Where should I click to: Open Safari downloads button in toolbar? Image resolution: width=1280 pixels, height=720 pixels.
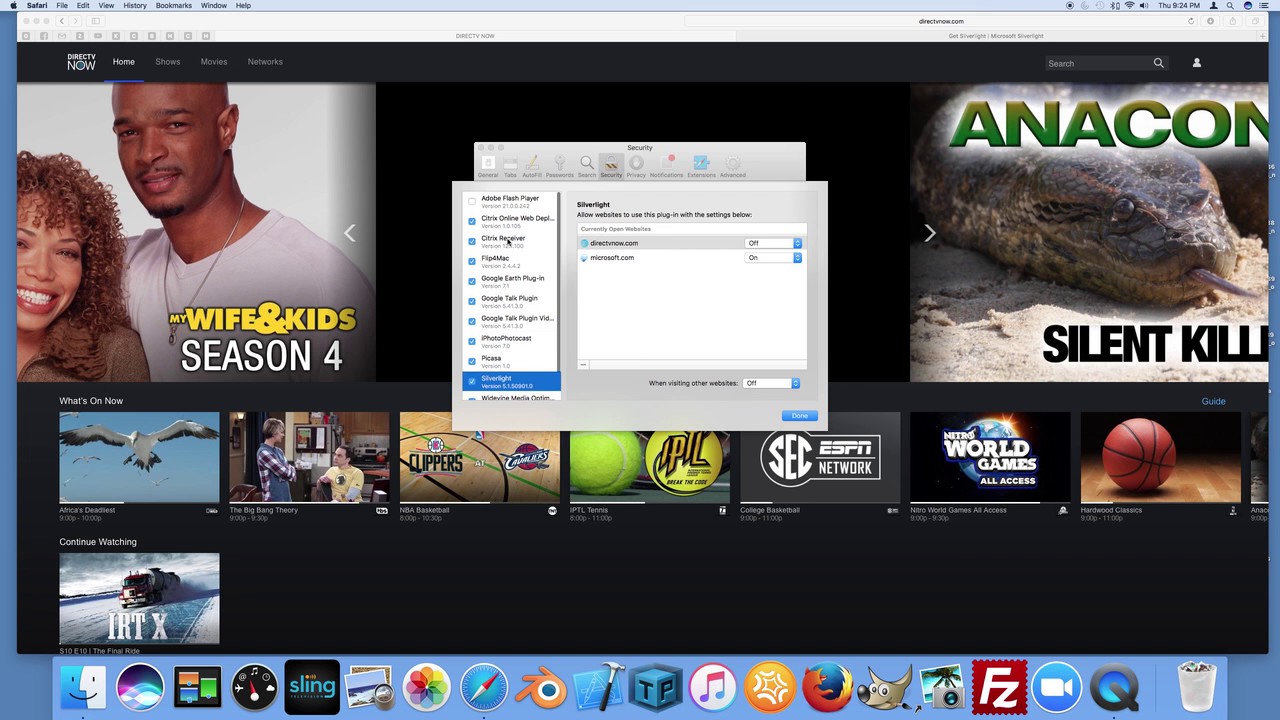coord(1211,21)
